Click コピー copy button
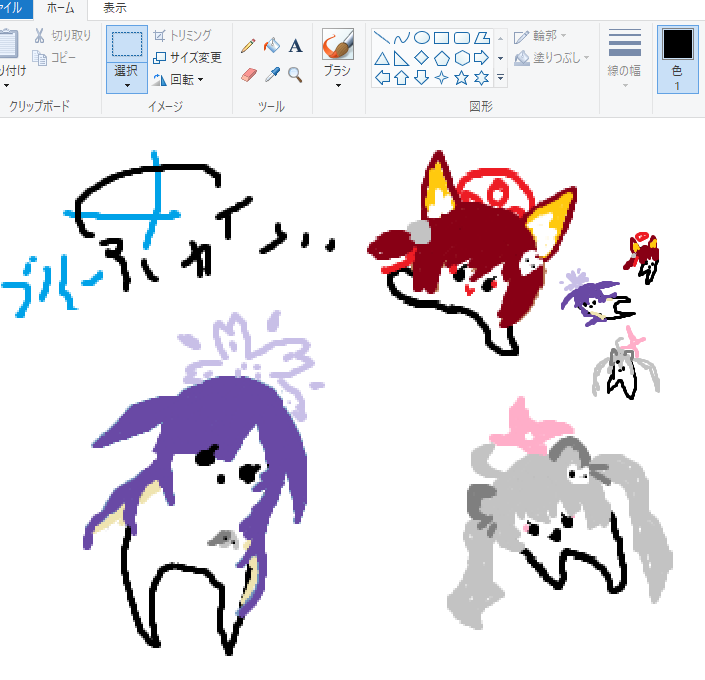 tap(54, 58)
